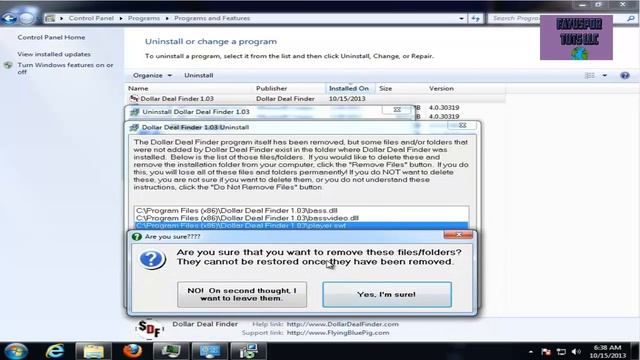640x360 pixels.
Task: Open Windows Explorer folder on taskbar
Action: 93,351
